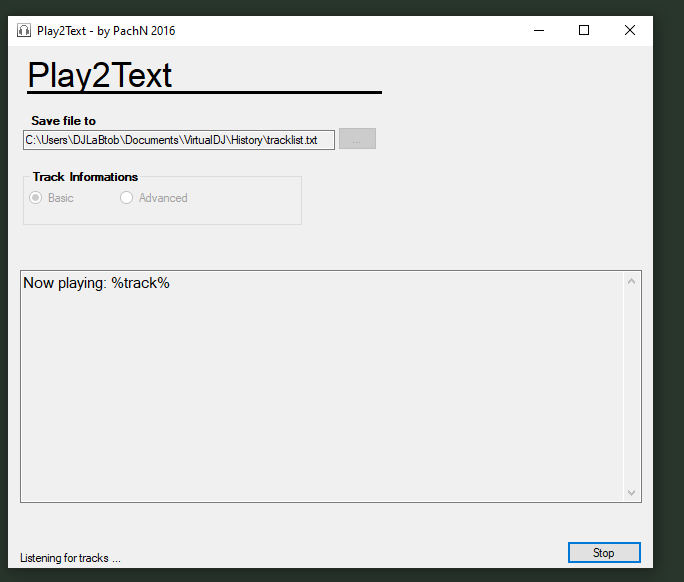Click the scroll down arrow in text area
684x582 pixels.
631,493
